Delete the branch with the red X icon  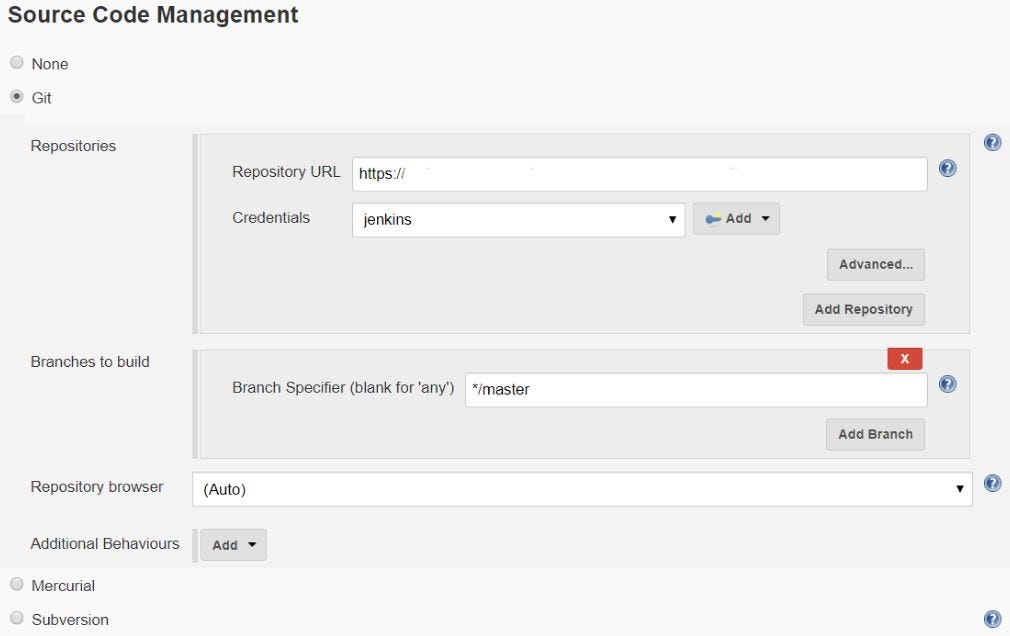click(904, 357)
